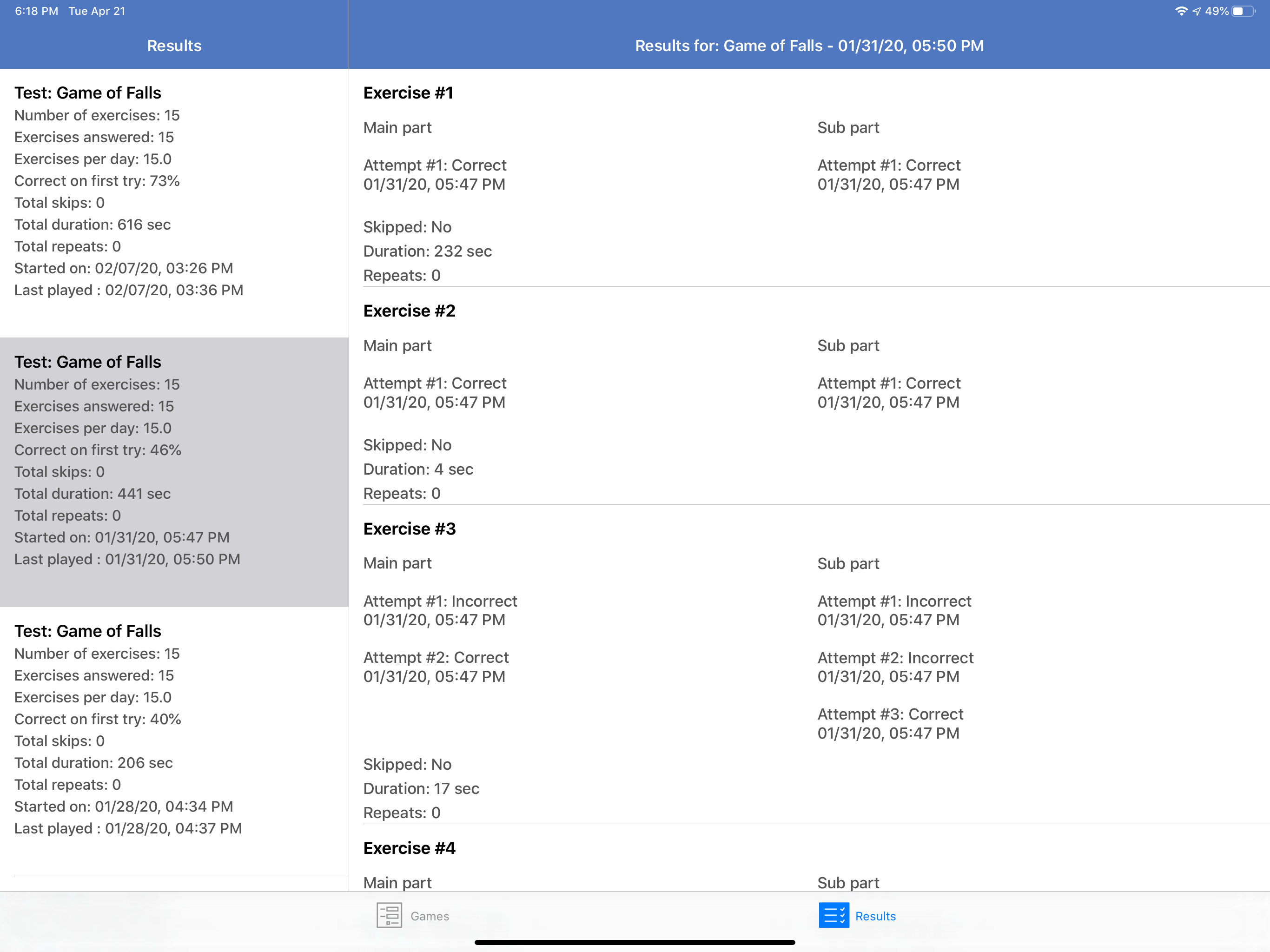Tap the Wi-Fi status icon
This screenshot has width=1270, height=952.
coord(1181,11)
